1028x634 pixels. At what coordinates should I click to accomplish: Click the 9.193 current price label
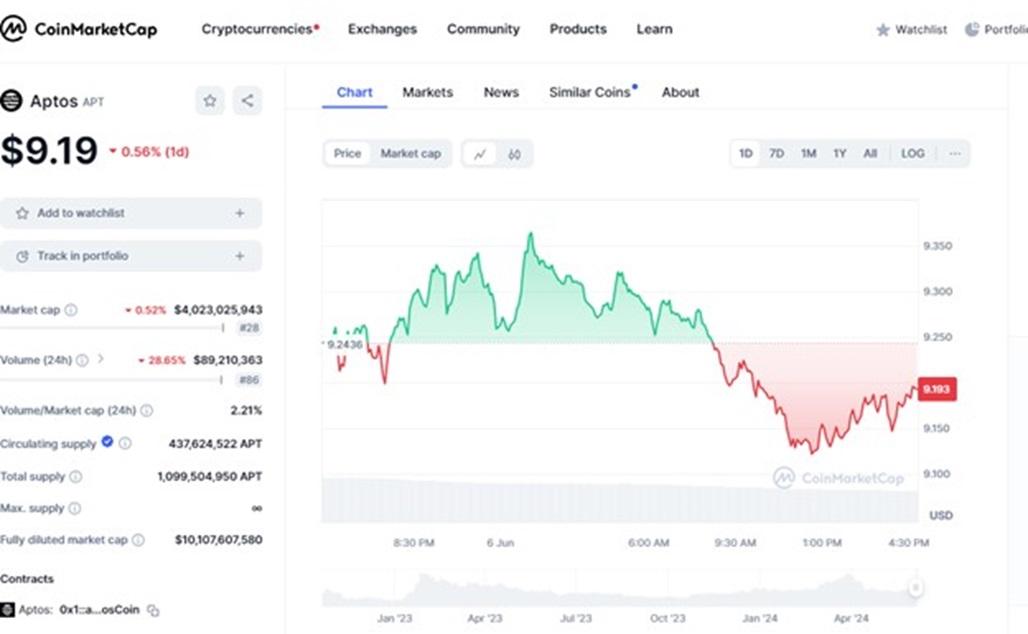937,389
